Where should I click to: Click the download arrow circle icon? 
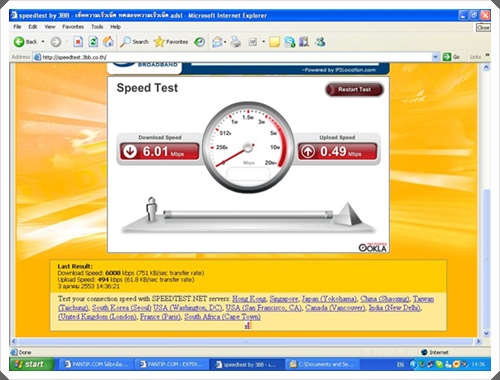pos(130,152)
